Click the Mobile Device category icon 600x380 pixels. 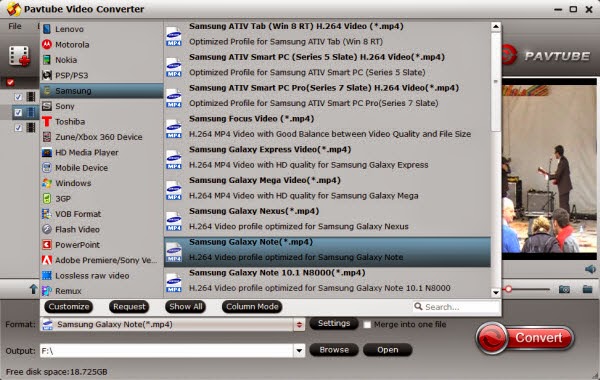[47, 168]
